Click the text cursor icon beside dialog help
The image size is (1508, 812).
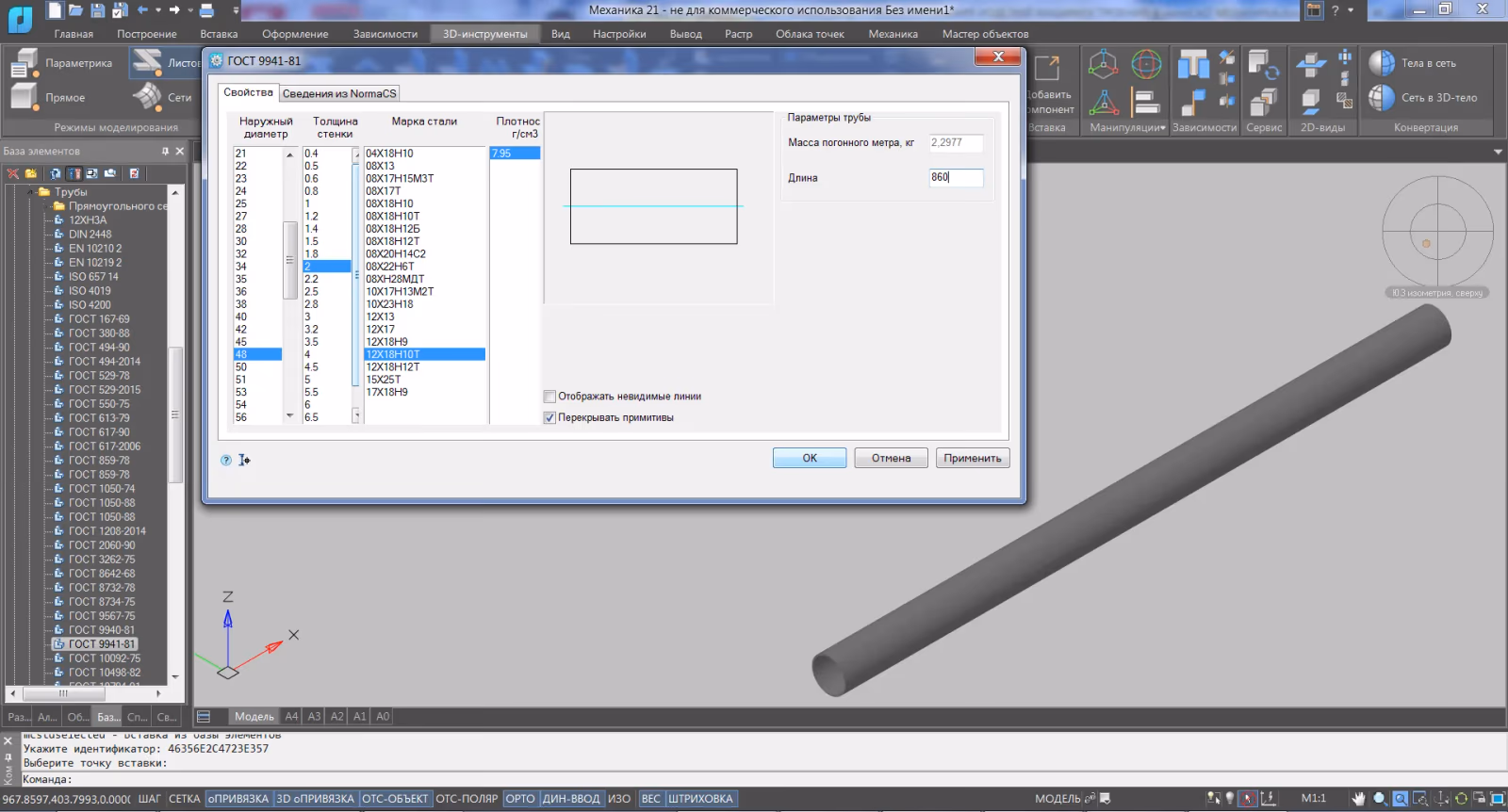[244, 460]
